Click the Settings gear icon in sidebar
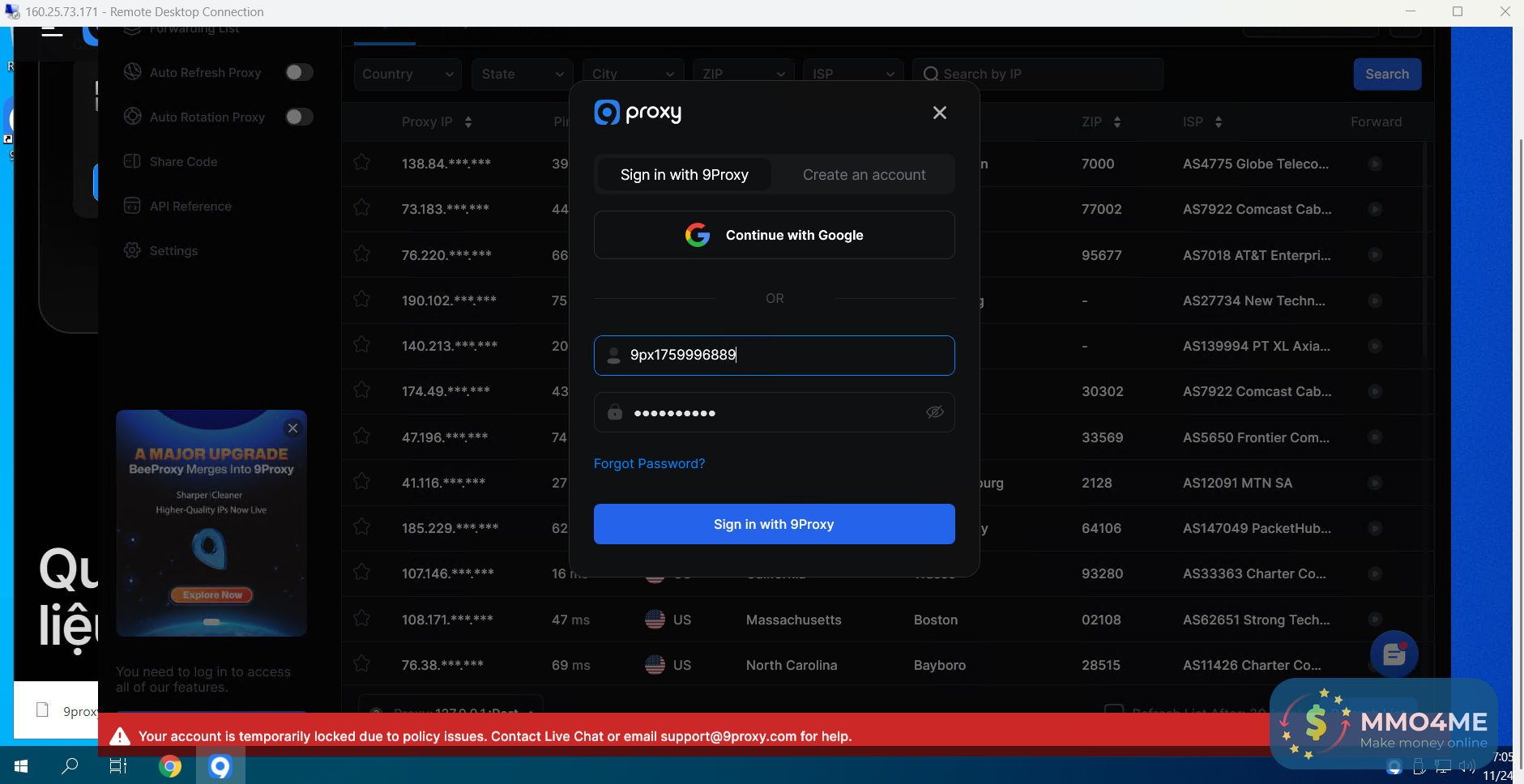The image size is (1524, 784). 132,250
